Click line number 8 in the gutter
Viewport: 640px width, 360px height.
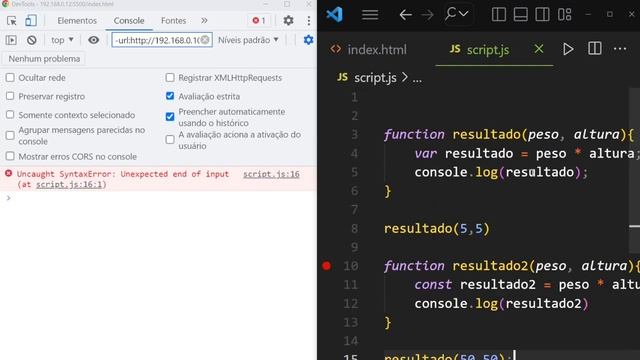354,229
